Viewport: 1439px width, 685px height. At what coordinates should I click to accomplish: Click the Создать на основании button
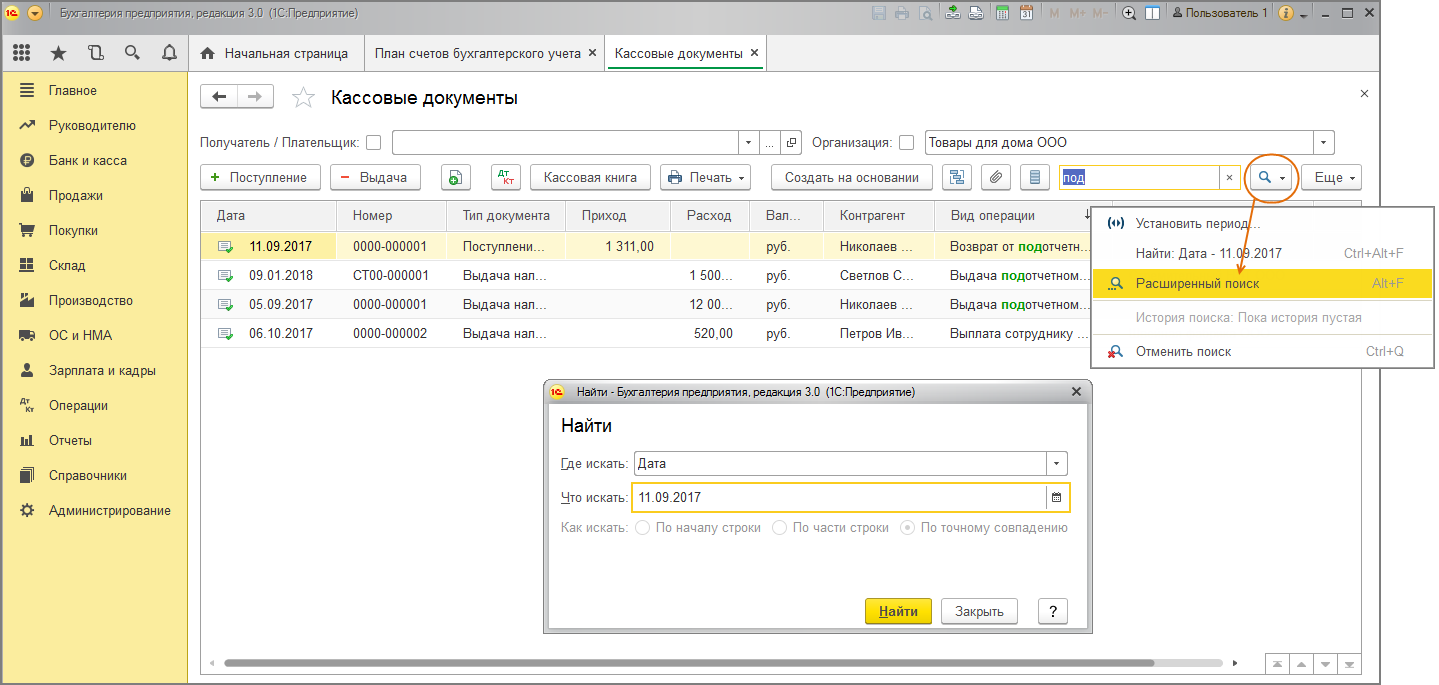pyautogui.click(x=851, y=178)
